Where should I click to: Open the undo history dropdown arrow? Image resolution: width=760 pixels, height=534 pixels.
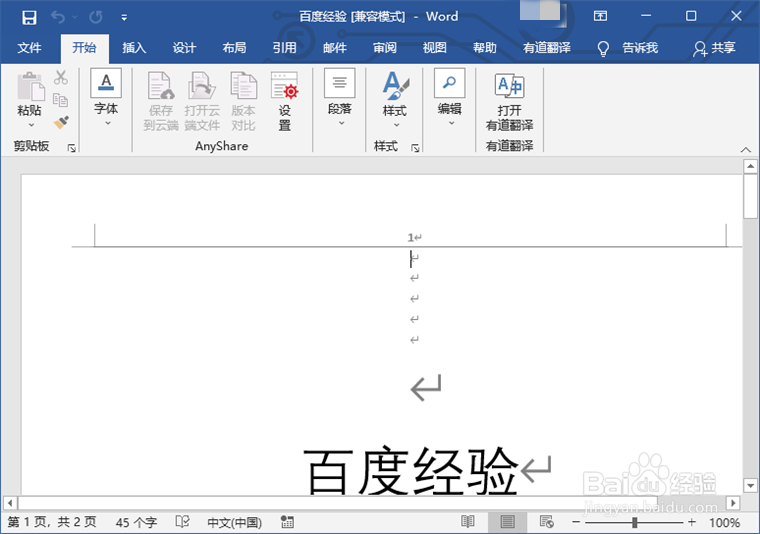click(x=75, y=17)
